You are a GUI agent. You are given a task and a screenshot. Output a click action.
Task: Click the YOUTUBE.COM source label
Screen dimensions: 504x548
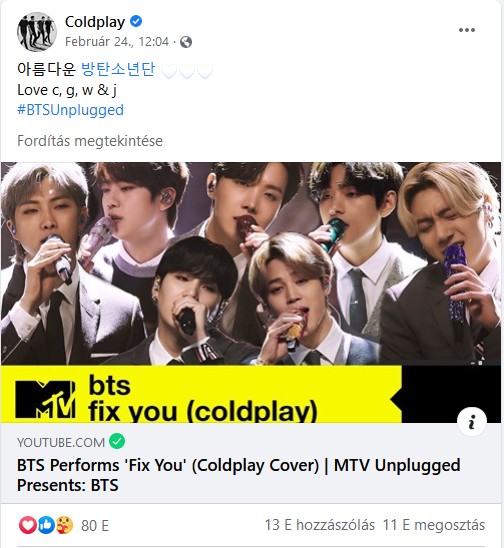(x=61, y=442)
